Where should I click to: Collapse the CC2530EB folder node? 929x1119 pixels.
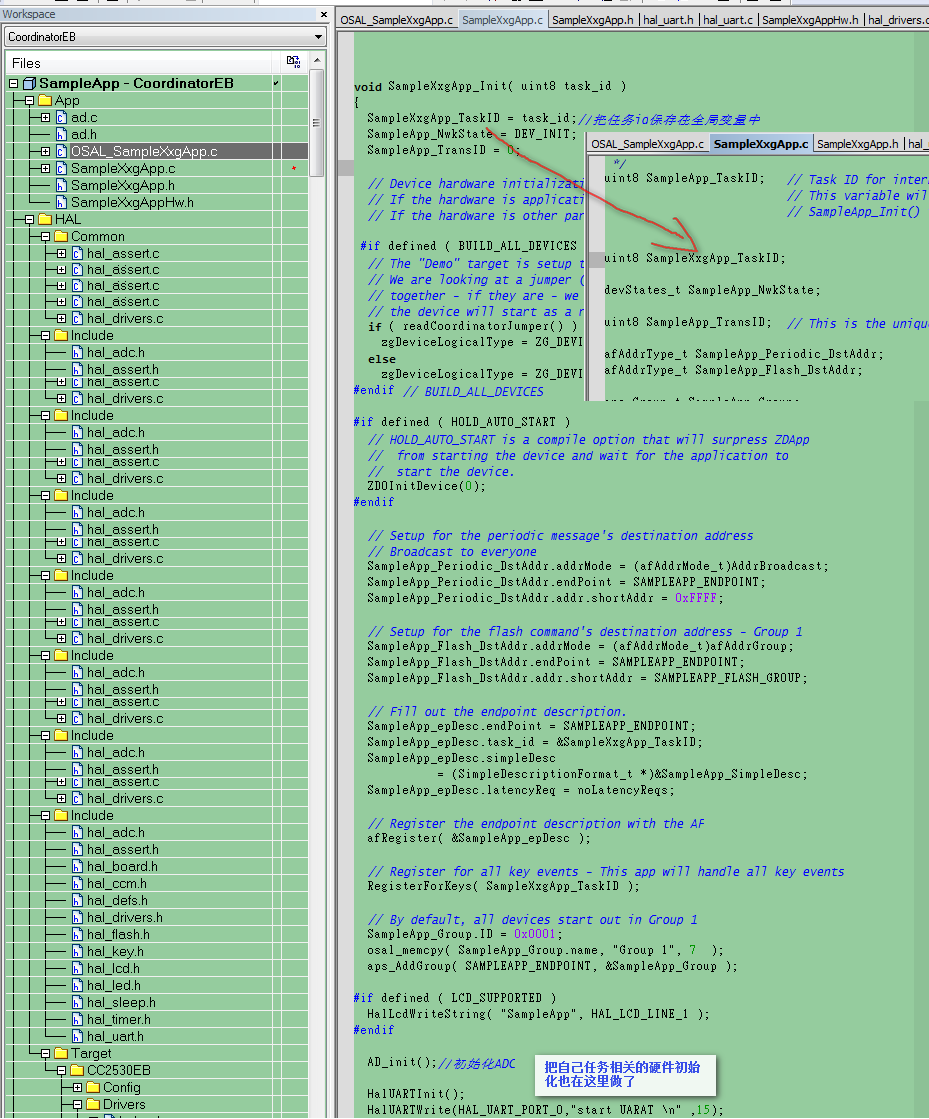point(61,1070)
